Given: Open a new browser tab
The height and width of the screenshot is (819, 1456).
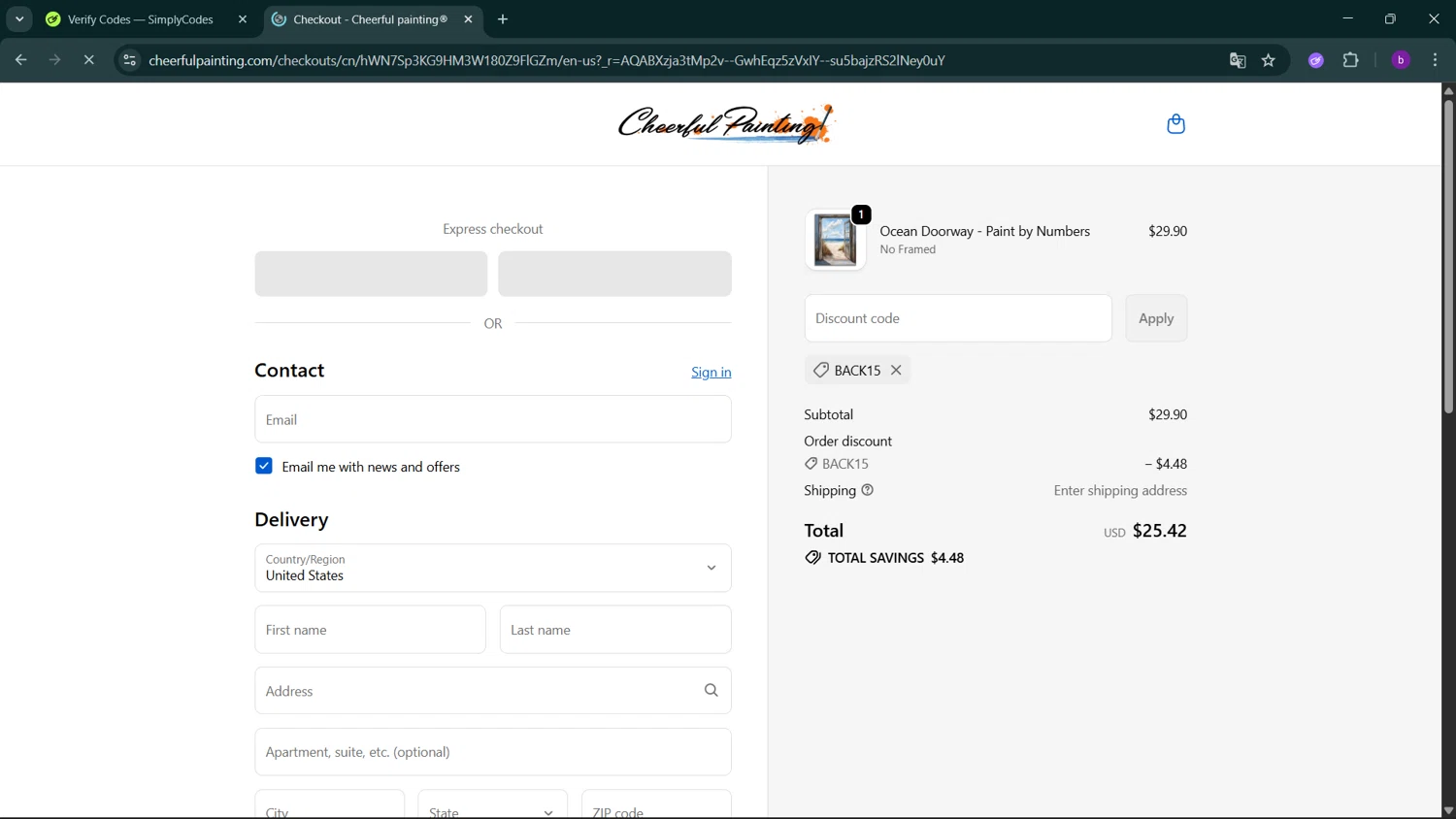Looking at the screenshot, I should (x=503, y=19).
